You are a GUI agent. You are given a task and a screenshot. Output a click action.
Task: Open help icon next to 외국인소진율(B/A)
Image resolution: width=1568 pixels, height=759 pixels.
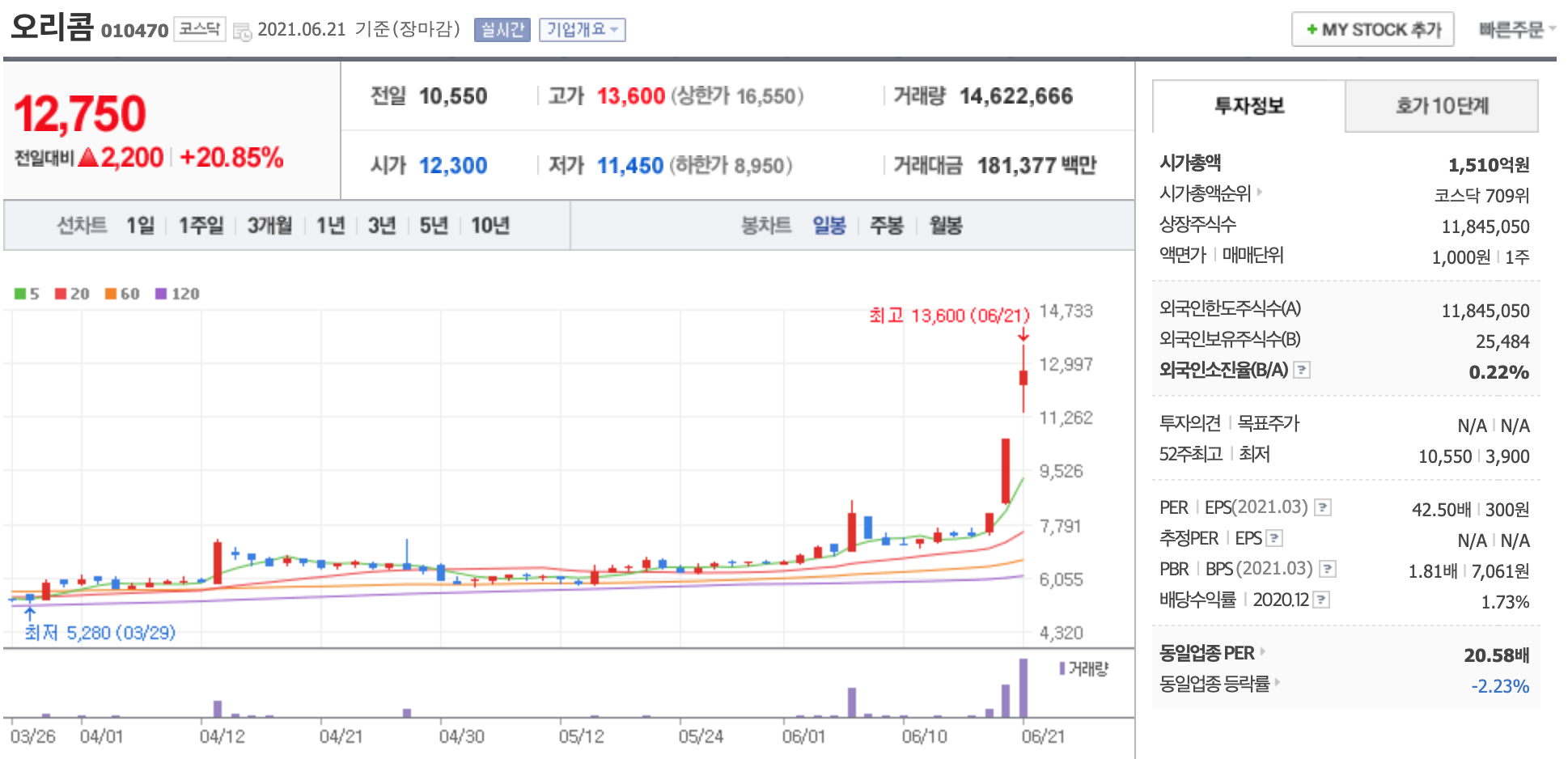pyautogui.click(x=1301, y=370)
